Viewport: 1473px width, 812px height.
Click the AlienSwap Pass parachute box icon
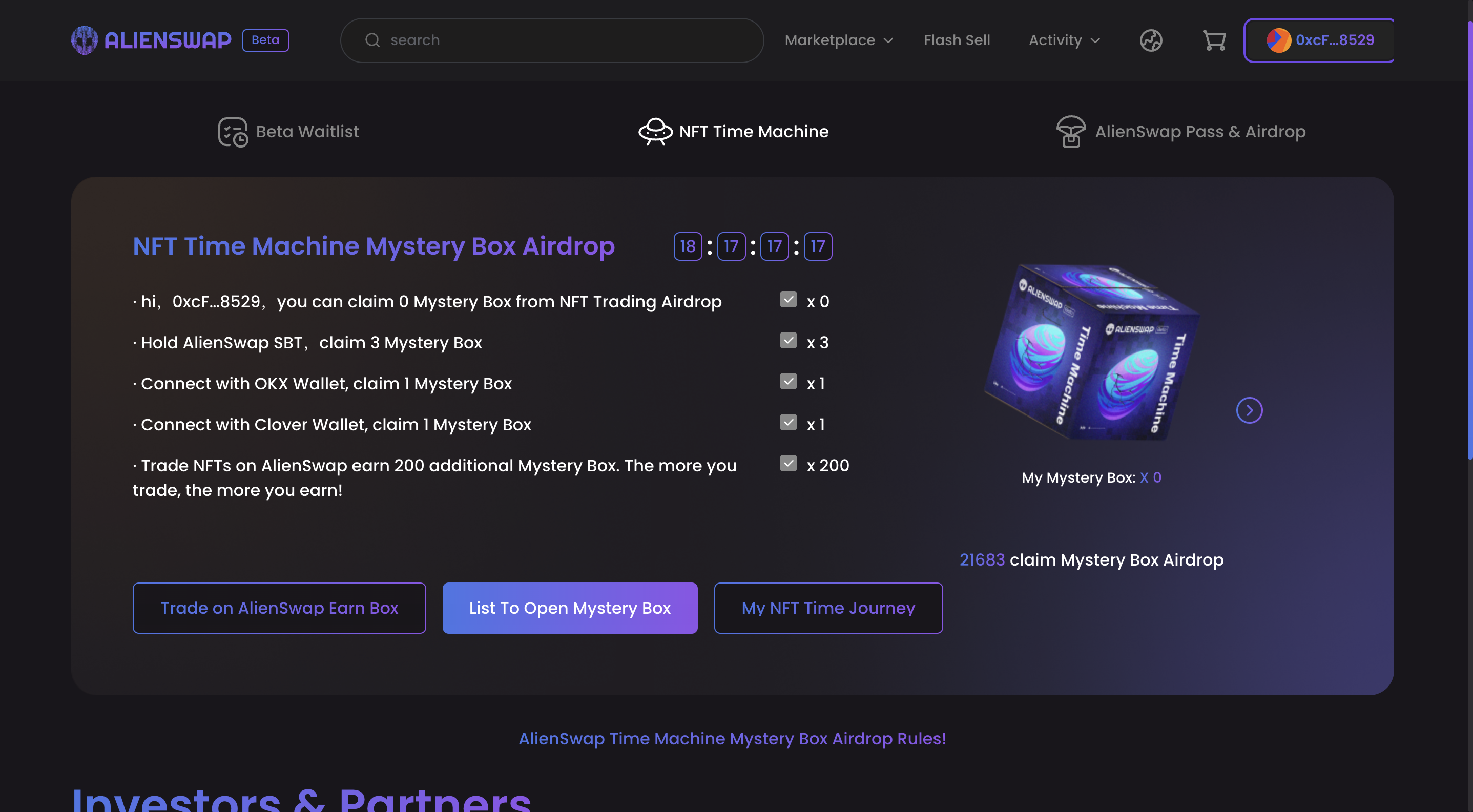pos(1070,132)
